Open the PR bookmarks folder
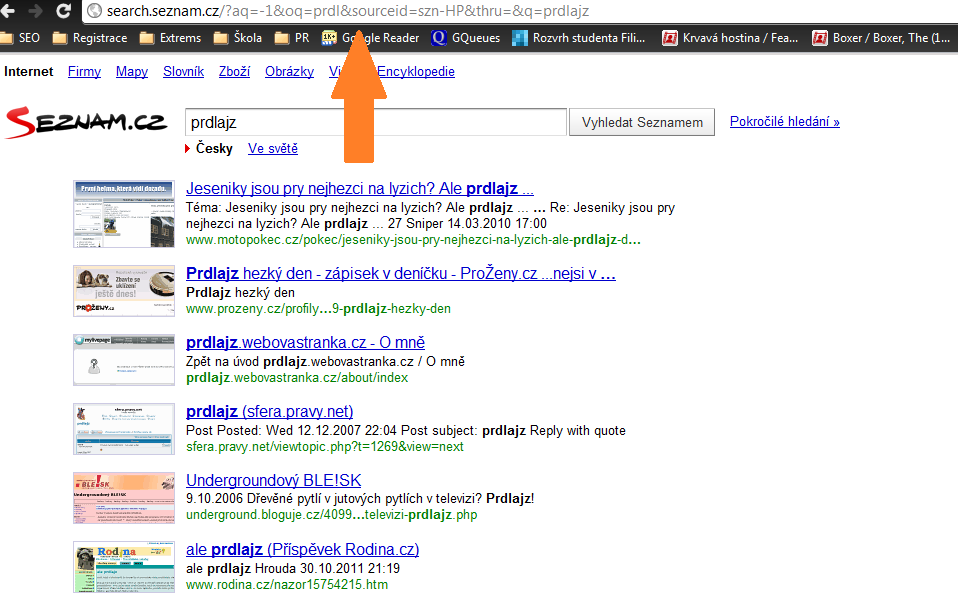 (292, 38)
